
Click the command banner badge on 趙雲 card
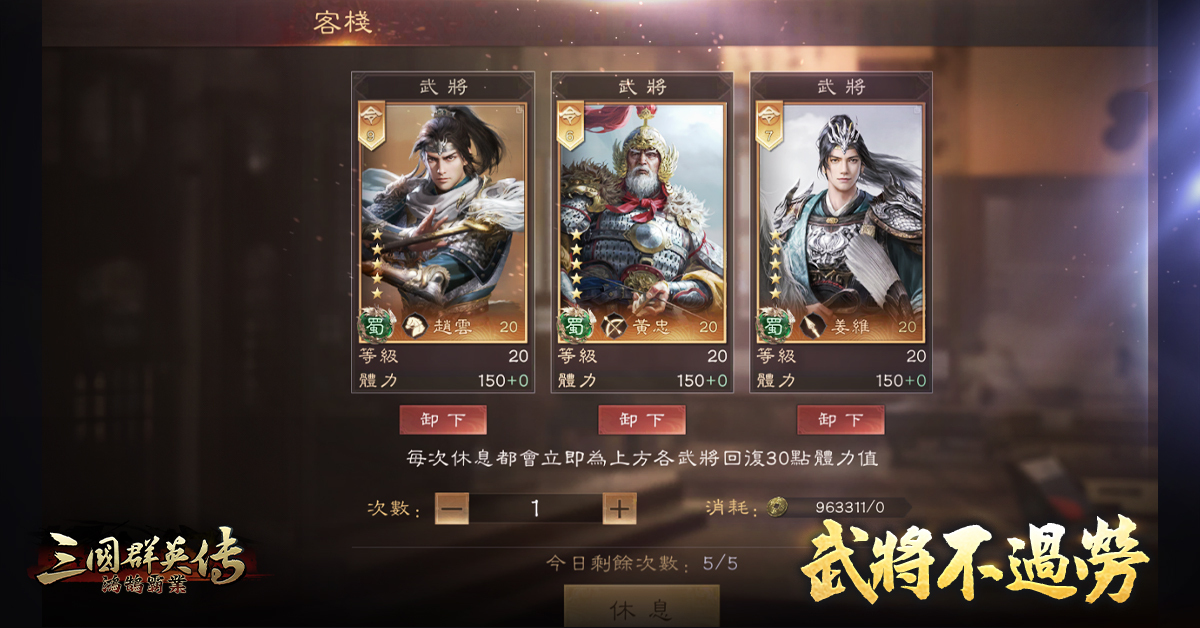click(x=372, y=125)
